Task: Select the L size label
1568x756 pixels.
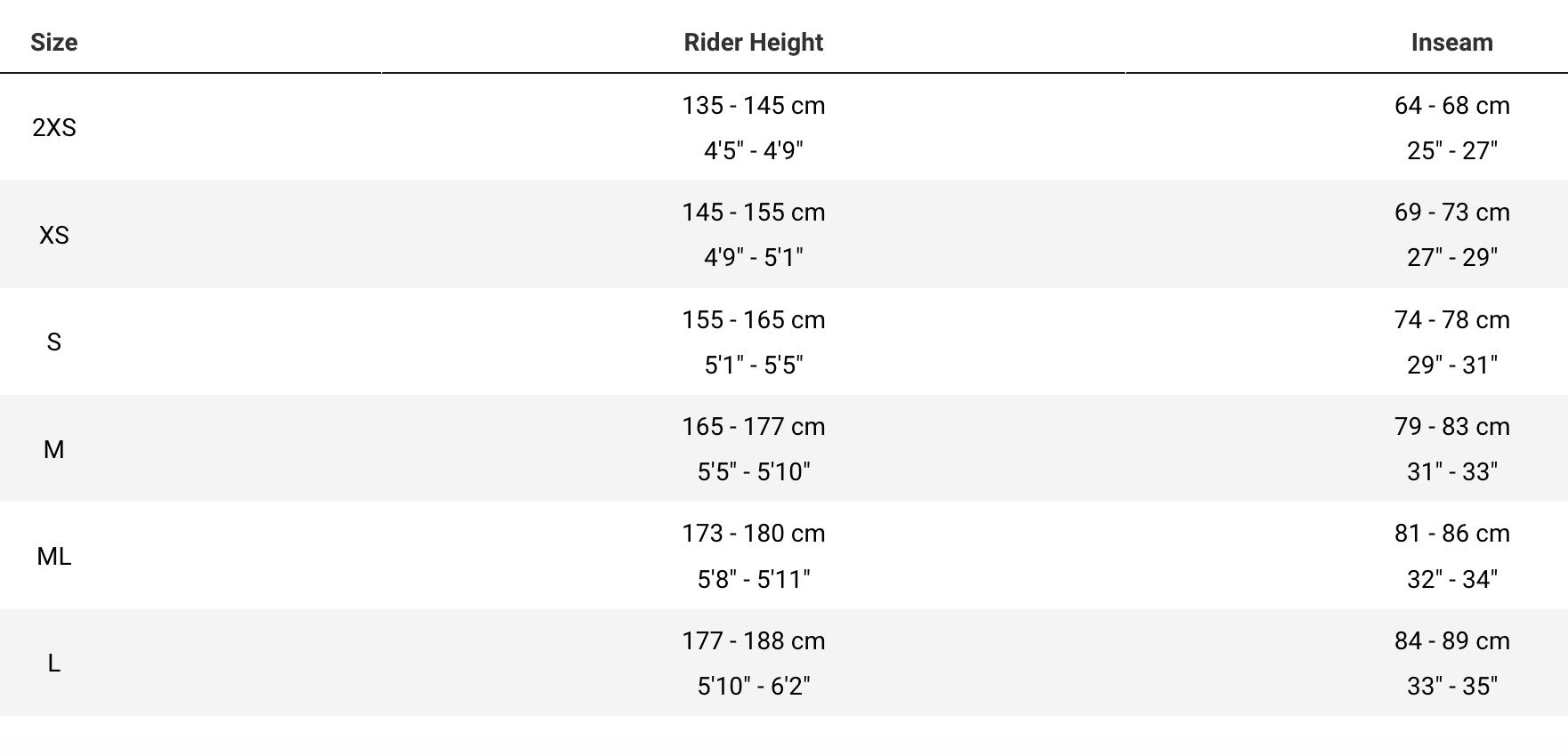Action: [54, 664]
